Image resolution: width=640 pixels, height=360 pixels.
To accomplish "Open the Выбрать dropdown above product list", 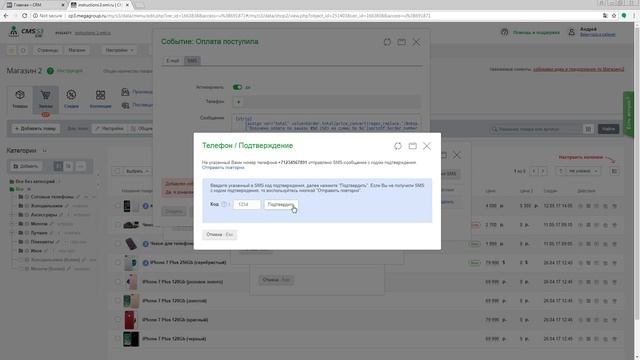I will point(137,171).
